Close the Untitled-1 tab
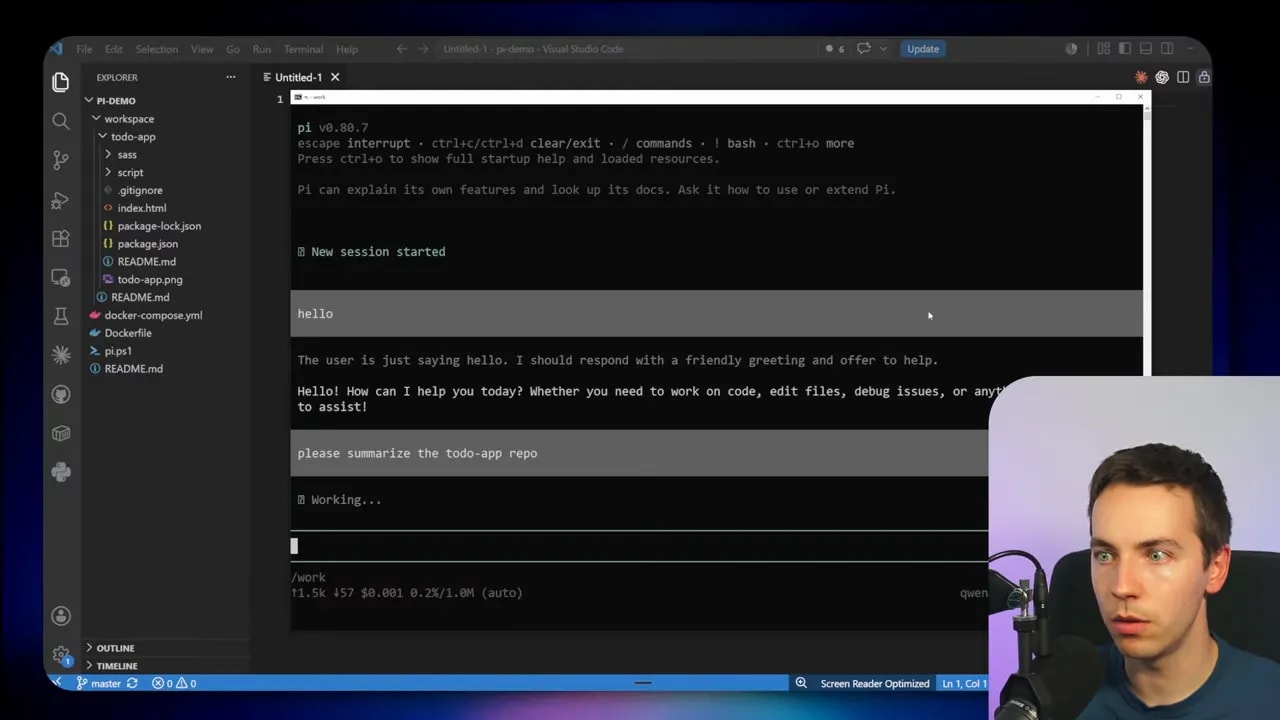This screenshot has height=720, width=1280. (x=335, y=77)
